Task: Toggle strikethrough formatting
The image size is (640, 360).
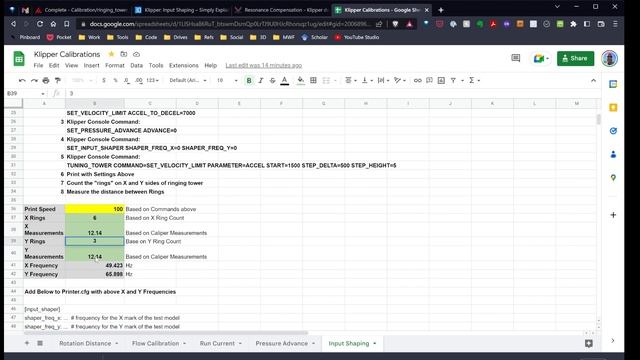Action: [272, 80]
